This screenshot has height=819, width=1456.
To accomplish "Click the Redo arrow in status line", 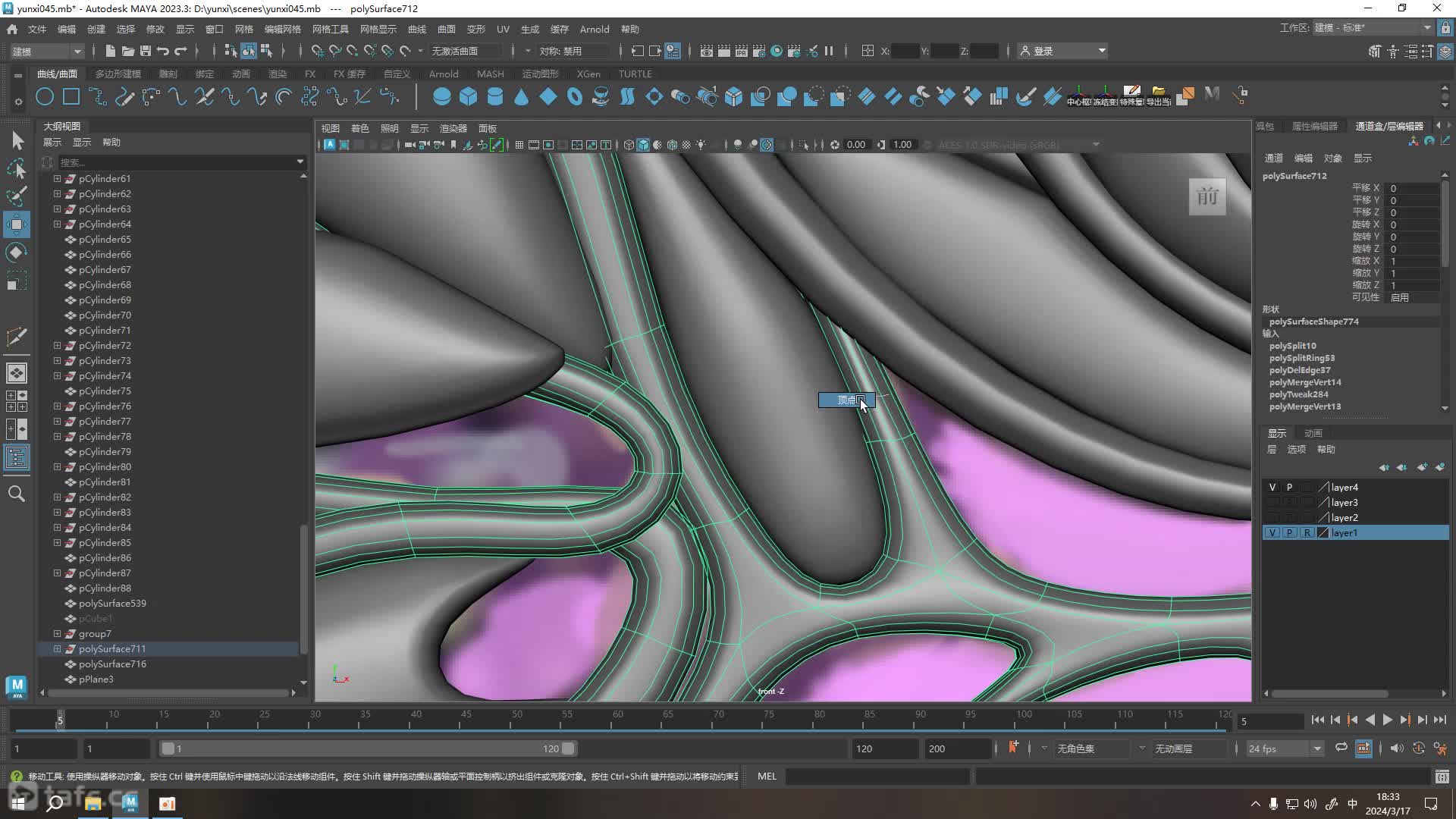I will 180,51.
